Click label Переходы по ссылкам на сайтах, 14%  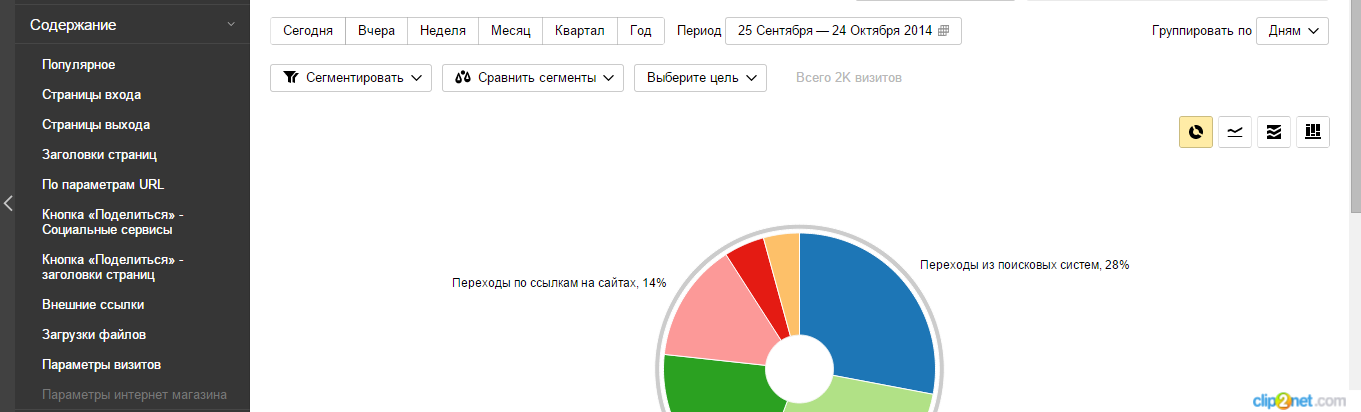[x=559, y=283]
